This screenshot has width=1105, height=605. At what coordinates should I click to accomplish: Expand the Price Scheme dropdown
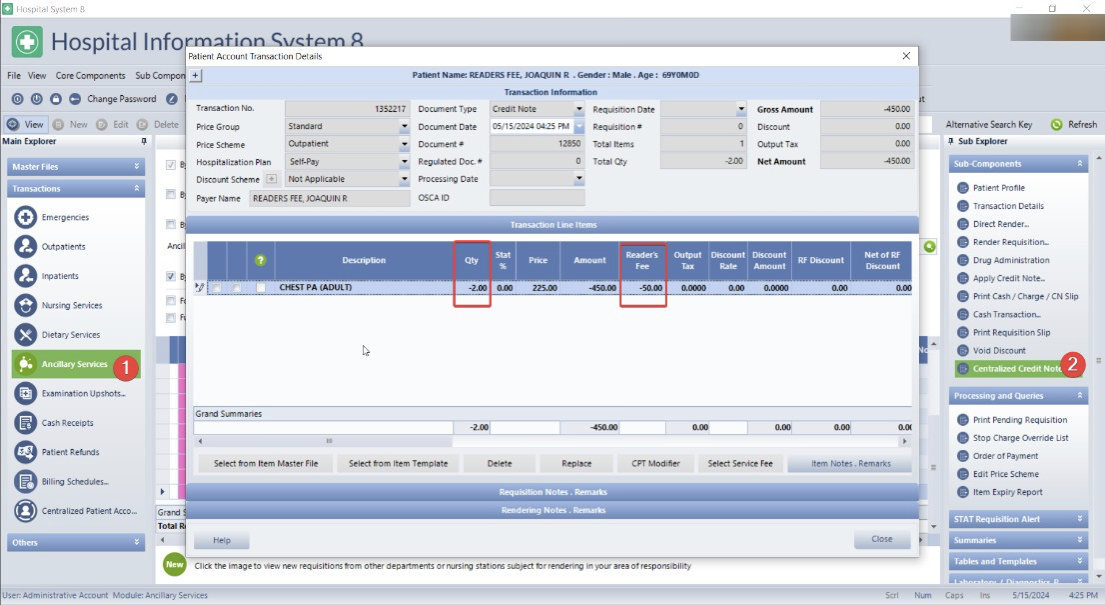[x=404, y=145]
